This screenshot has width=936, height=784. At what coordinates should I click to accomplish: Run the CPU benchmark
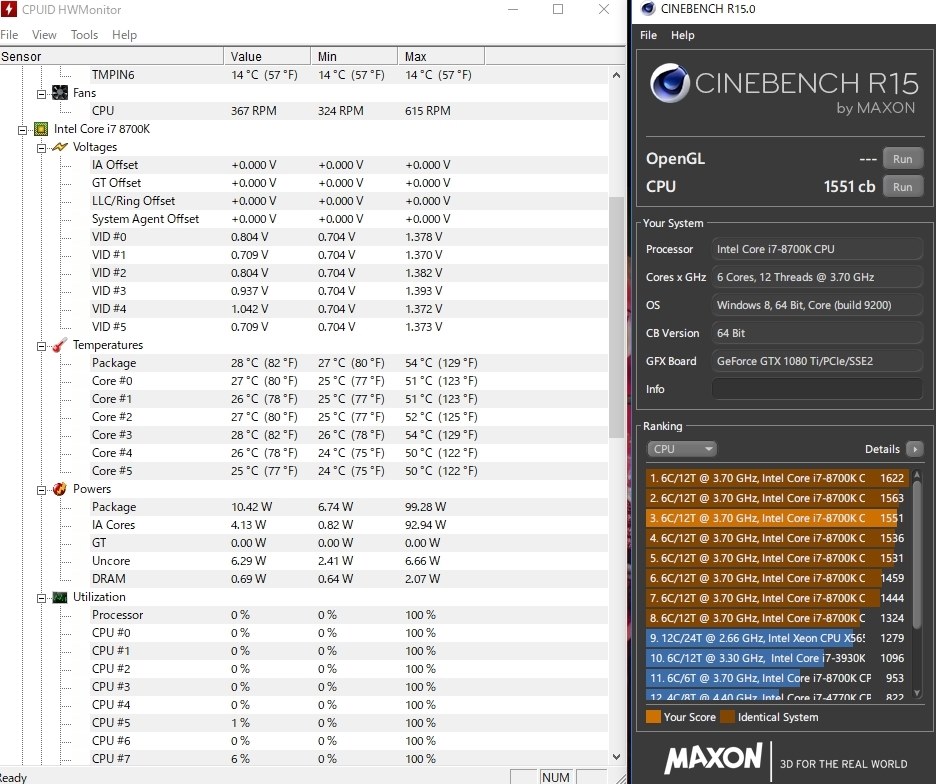(903, 187)
